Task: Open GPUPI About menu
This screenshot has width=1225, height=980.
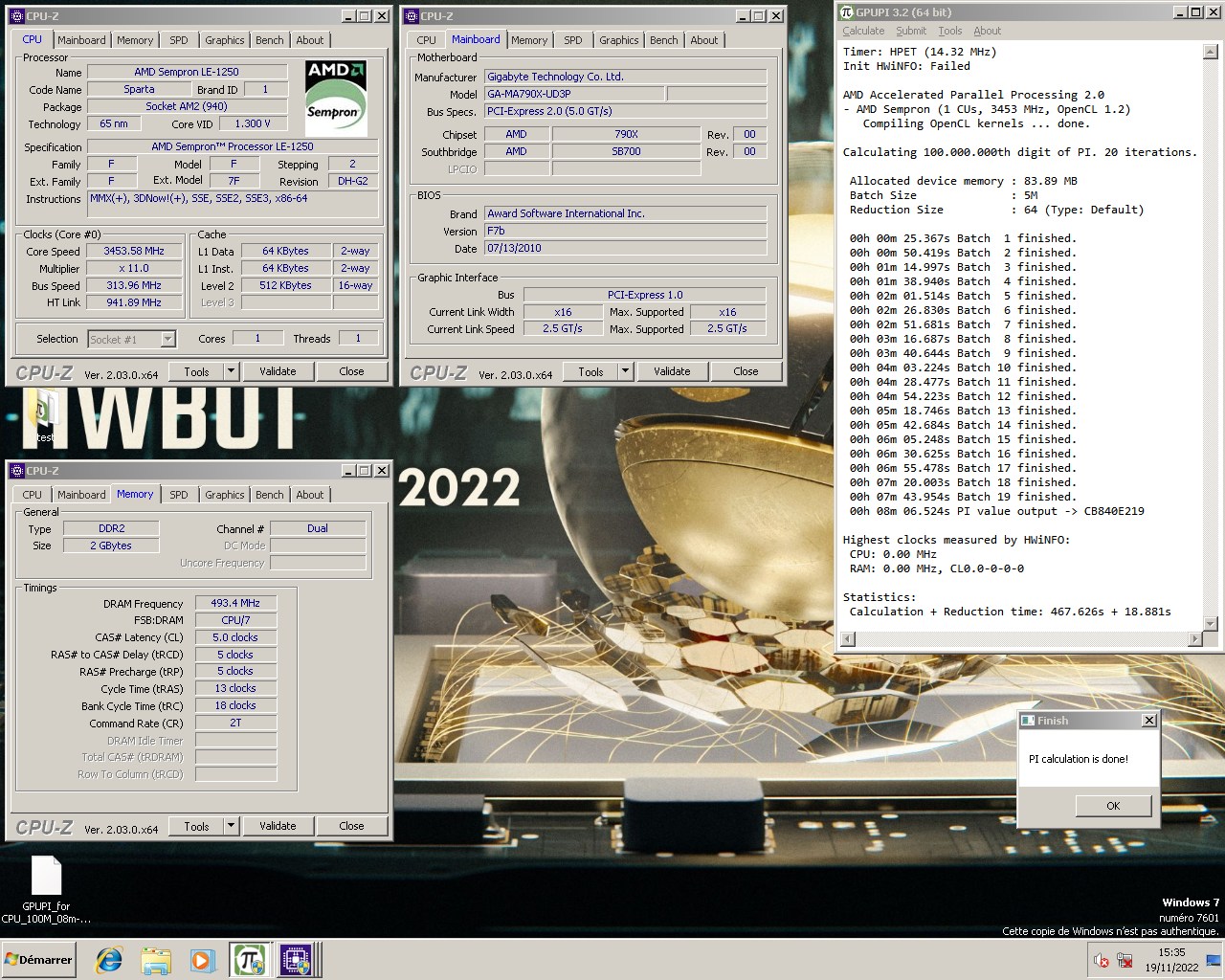Action: (x=988, y=31)
